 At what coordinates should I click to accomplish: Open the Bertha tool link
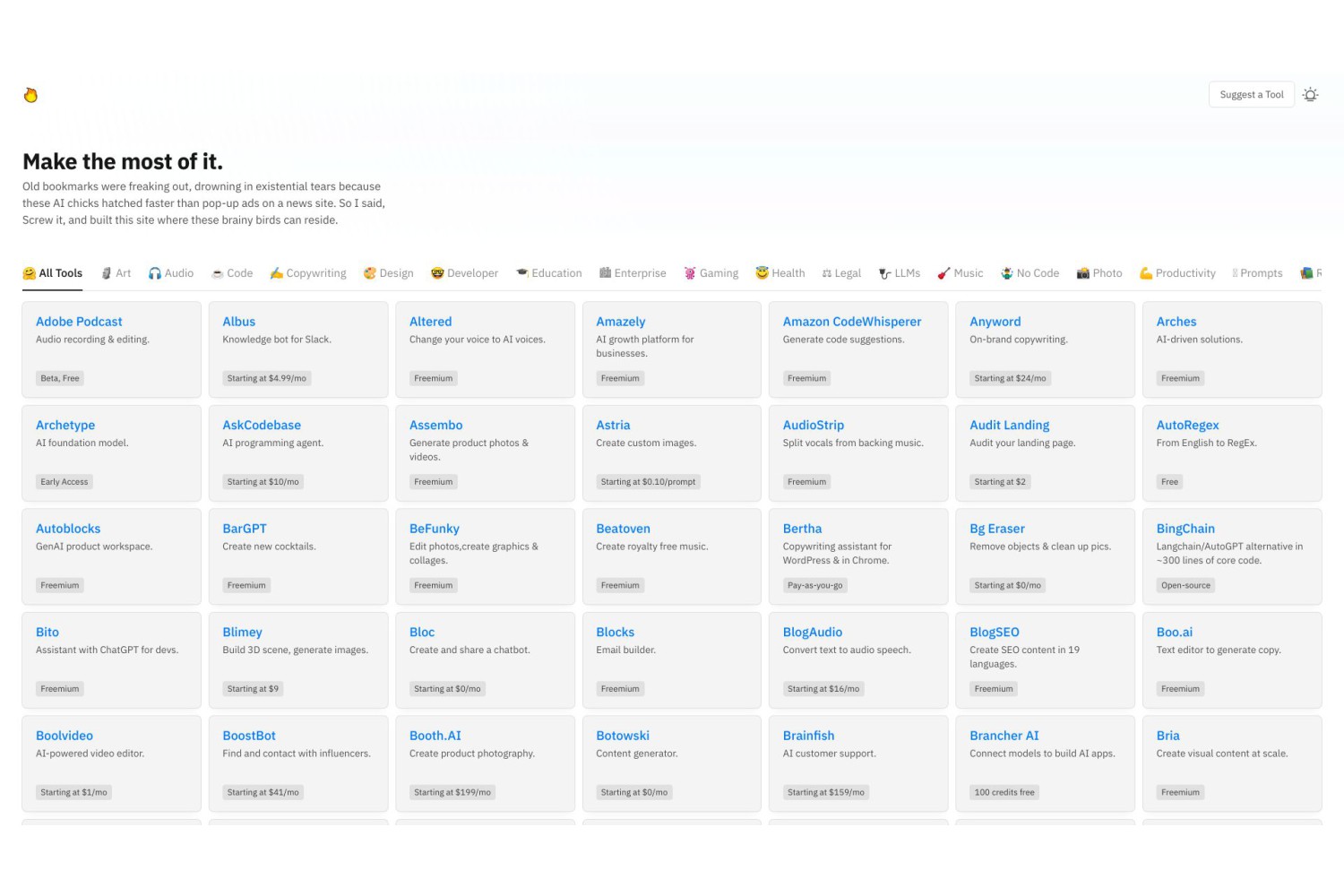click(x=803, y=529)
